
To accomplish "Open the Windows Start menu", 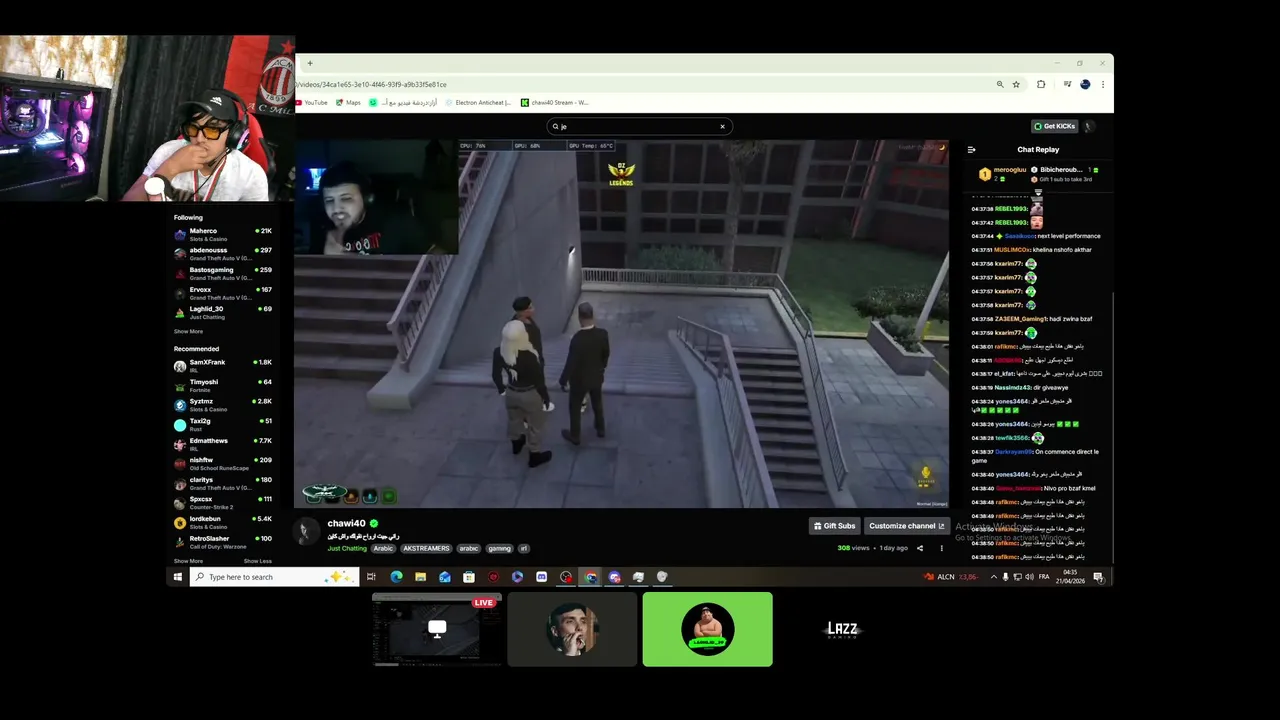I will coord(178,577).
